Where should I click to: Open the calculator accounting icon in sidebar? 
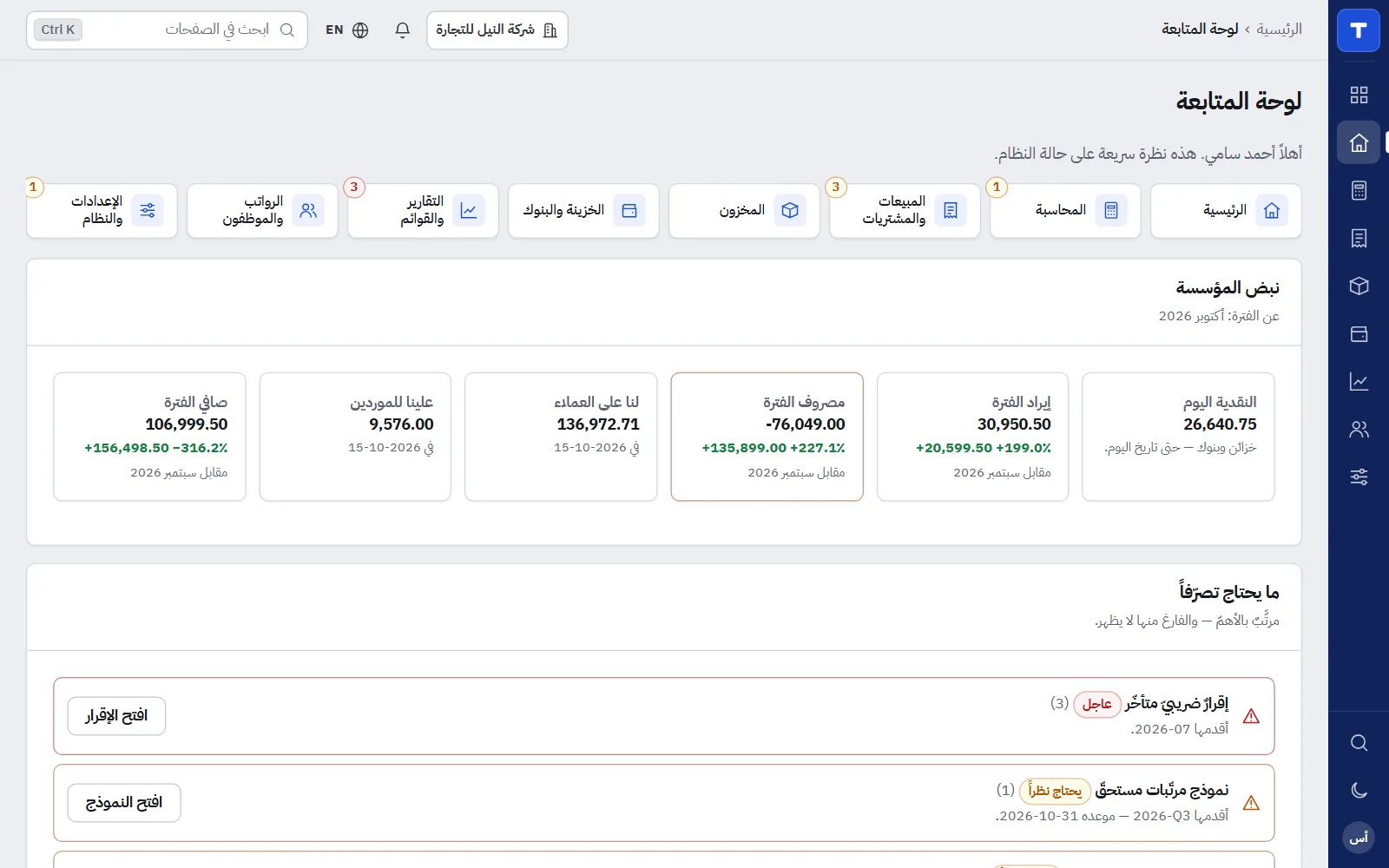click(x=1359, y=190)
